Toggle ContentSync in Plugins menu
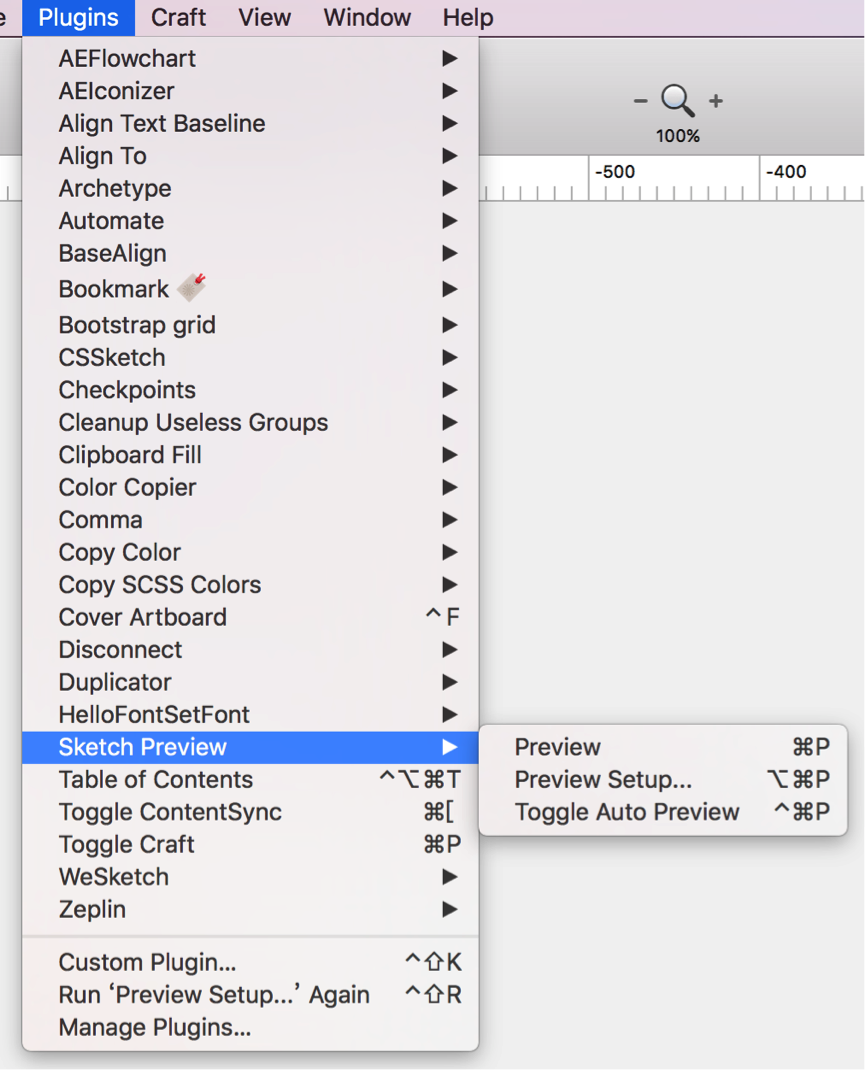The height and width of the screenshot is (1070, 865). point(170,812)
